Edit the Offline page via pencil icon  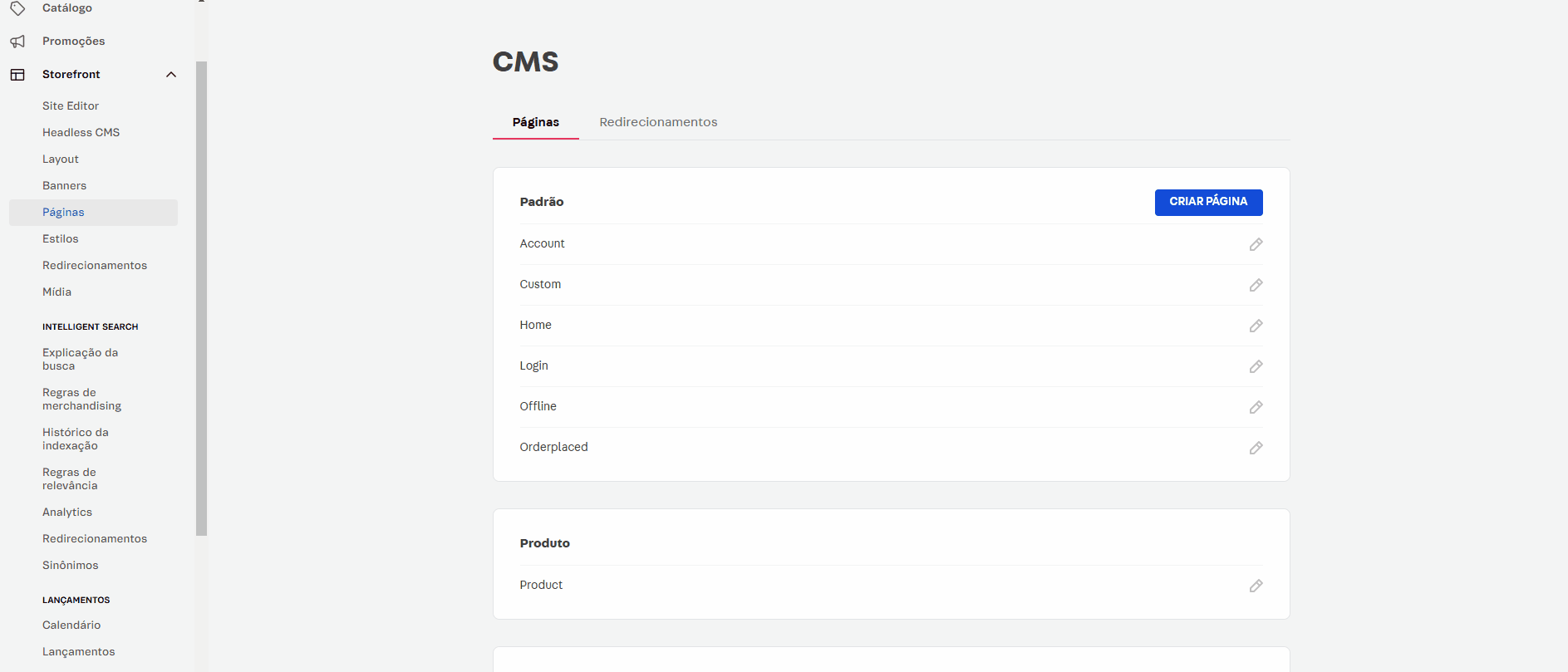click(1256, 407)
